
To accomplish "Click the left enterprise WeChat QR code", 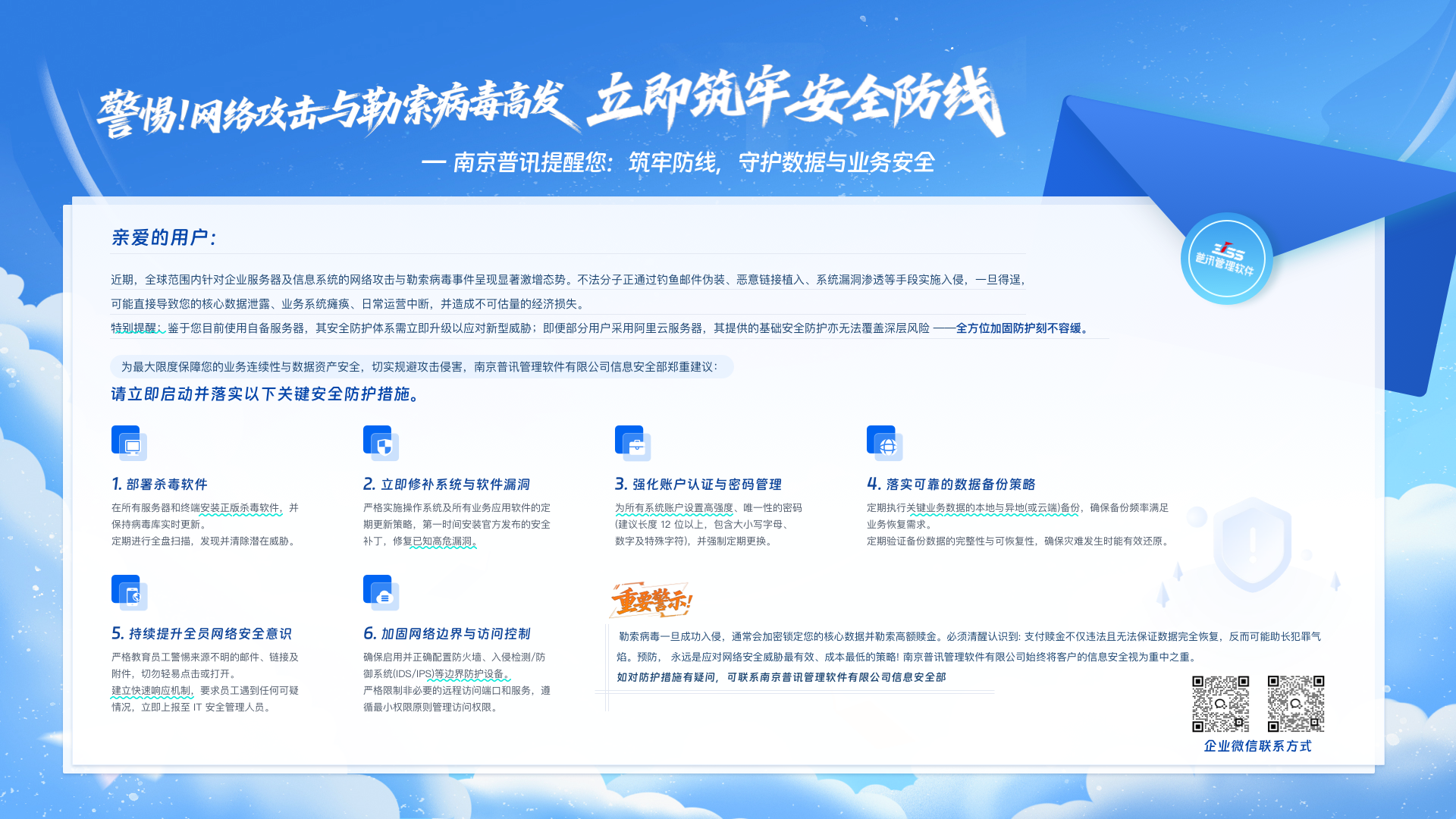I will [1220, 704].
